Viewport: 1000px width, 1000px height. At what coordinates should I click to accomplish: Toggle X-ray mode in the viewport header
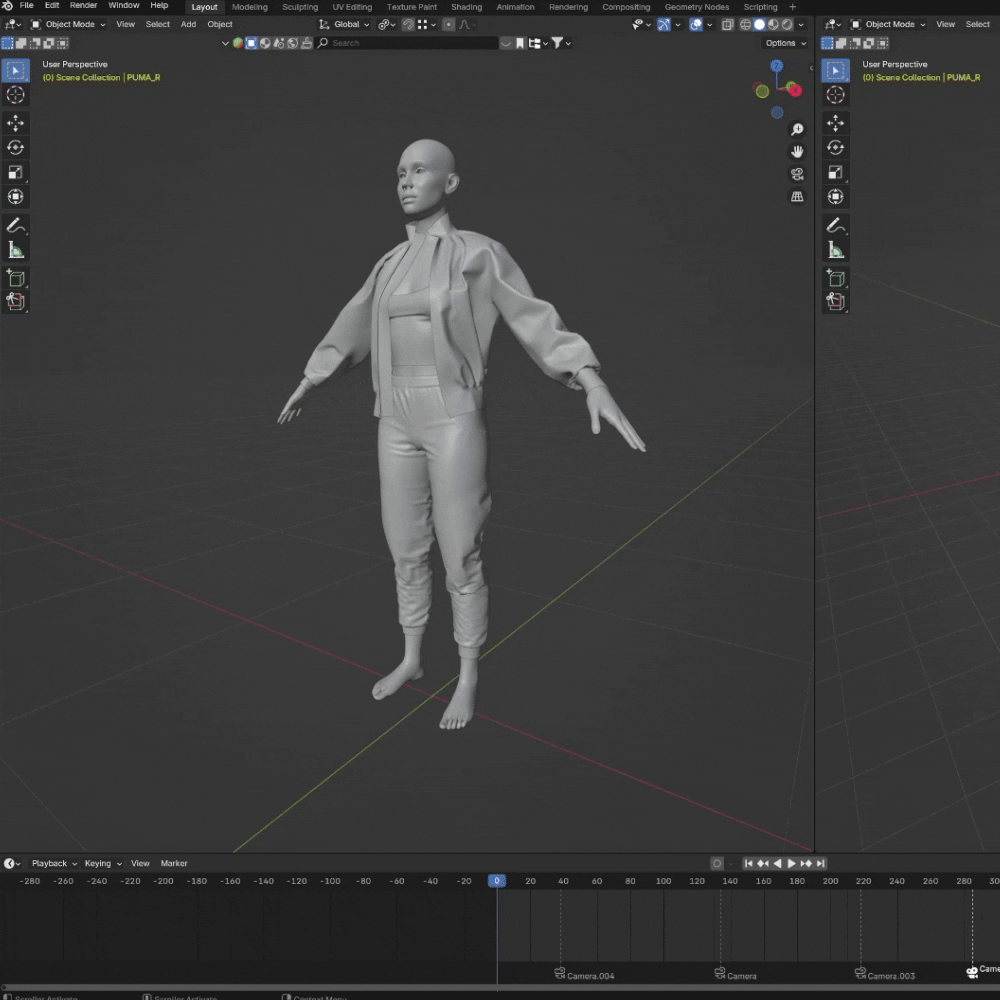point(728,24)
